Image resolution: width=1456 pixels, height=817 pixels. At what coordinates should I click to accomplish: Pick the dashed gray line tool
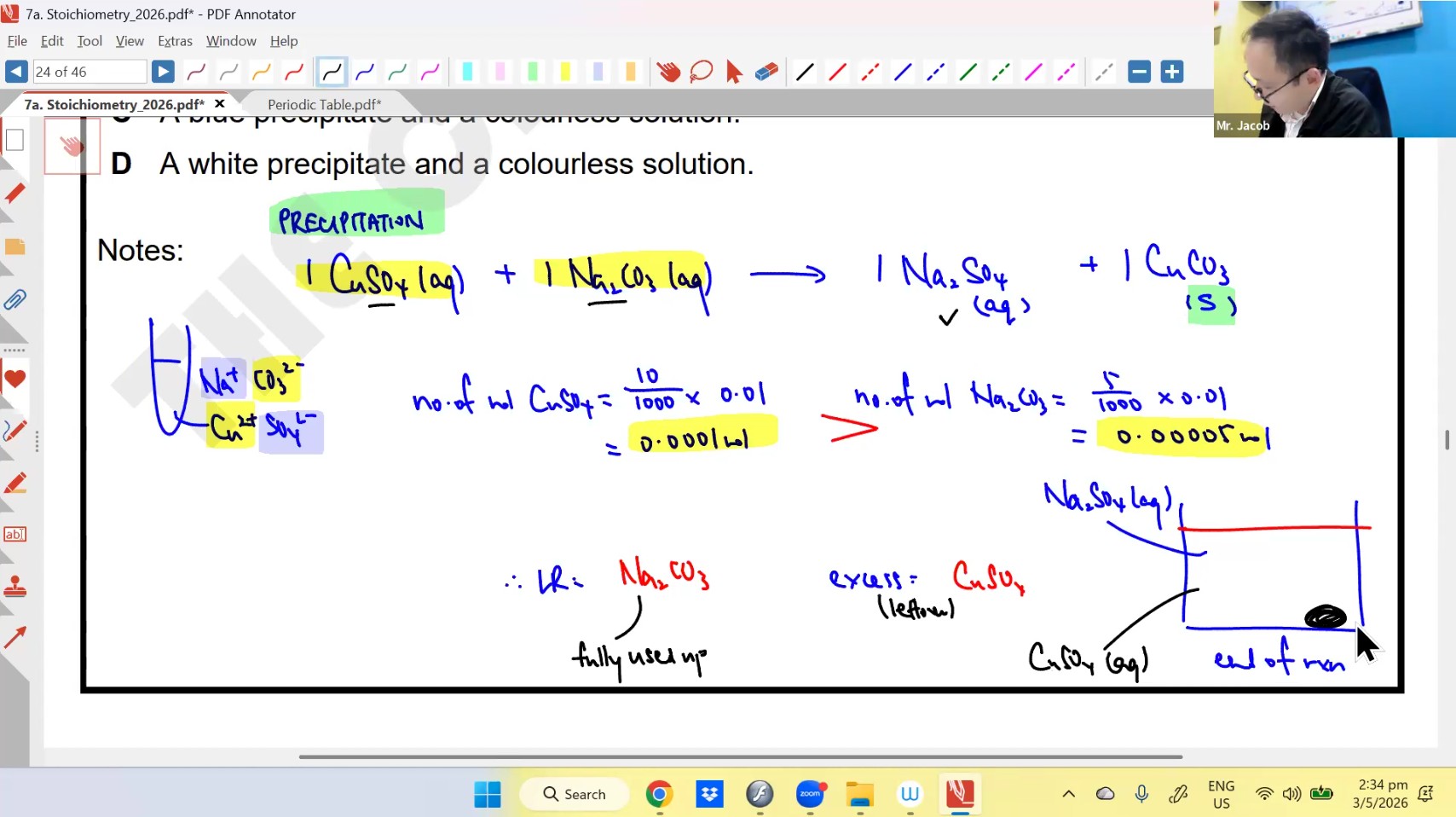click(x=1104, y=72)
